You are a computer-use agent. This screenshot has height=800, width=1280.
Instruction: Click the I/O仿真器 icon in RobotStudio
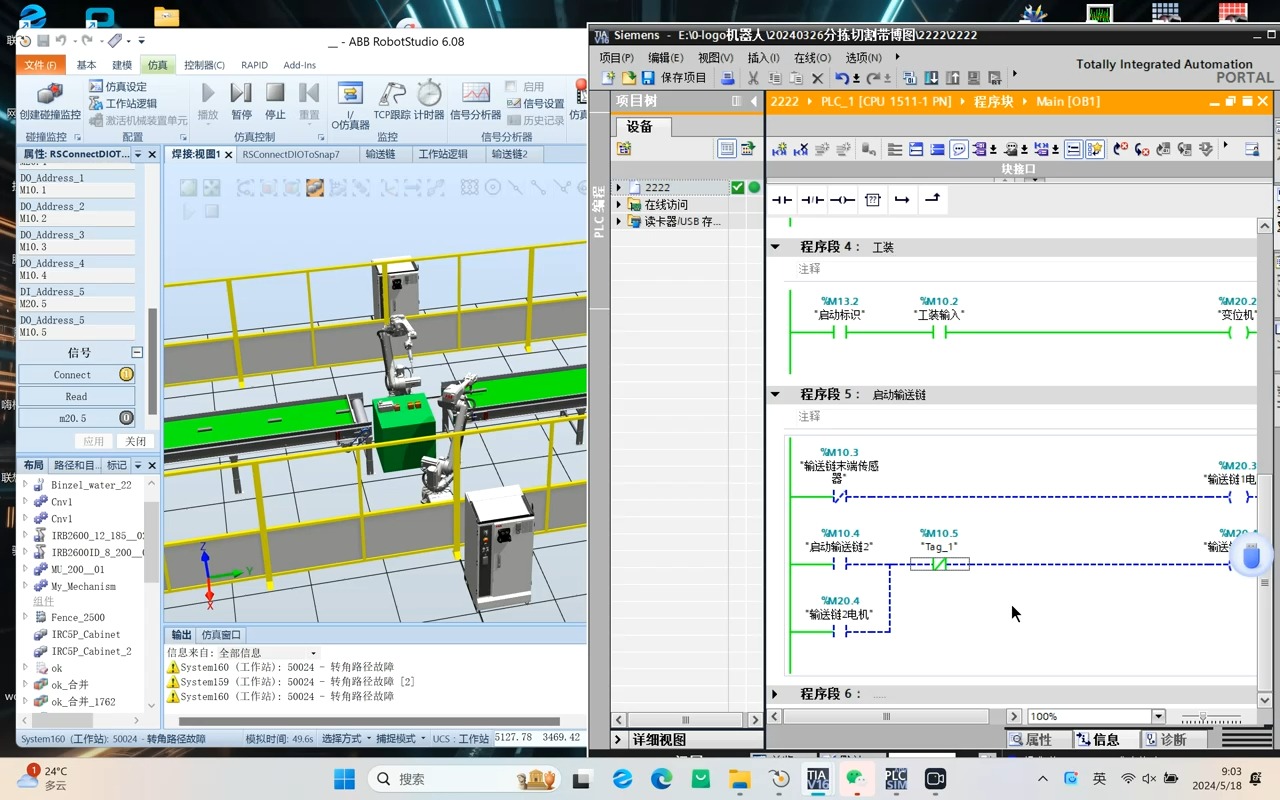pyautogui.click(x=350, y=106)
